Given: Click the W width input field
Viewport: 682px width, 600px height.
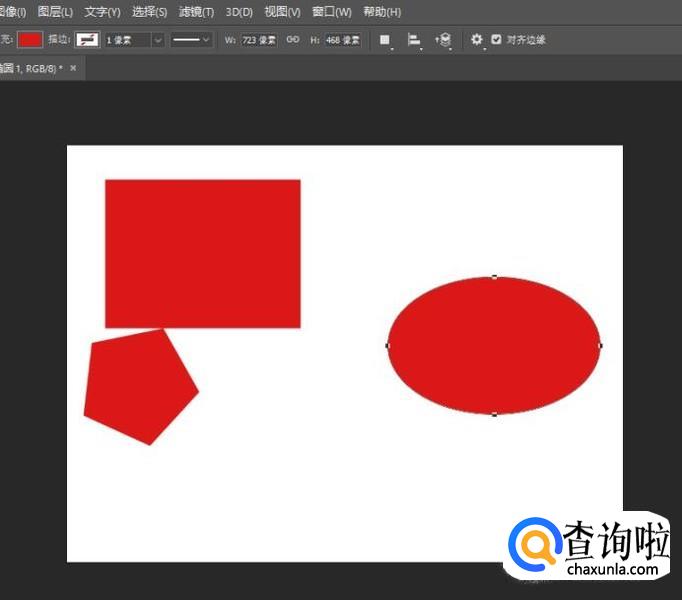Looking at the screenshot, I should coord(258,40).
